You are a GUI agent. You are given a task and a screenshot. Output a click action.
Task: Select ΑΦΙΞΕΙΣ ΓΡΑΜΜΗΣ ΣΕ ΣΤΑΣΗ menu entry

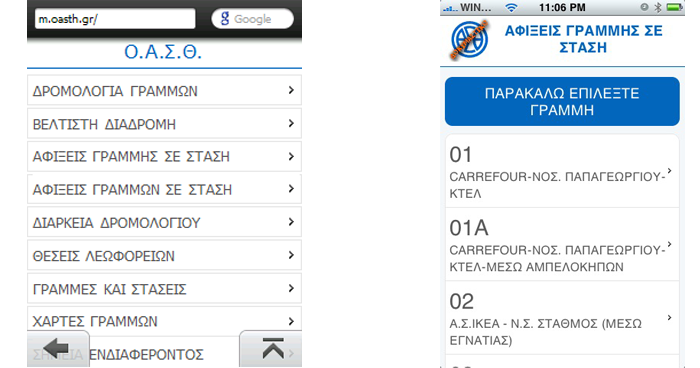point(164,157)
